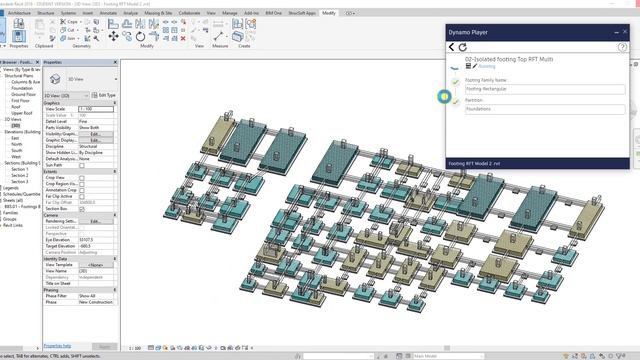Select the Move tool in Modify panel
The image size is (640, 360).
113,36
